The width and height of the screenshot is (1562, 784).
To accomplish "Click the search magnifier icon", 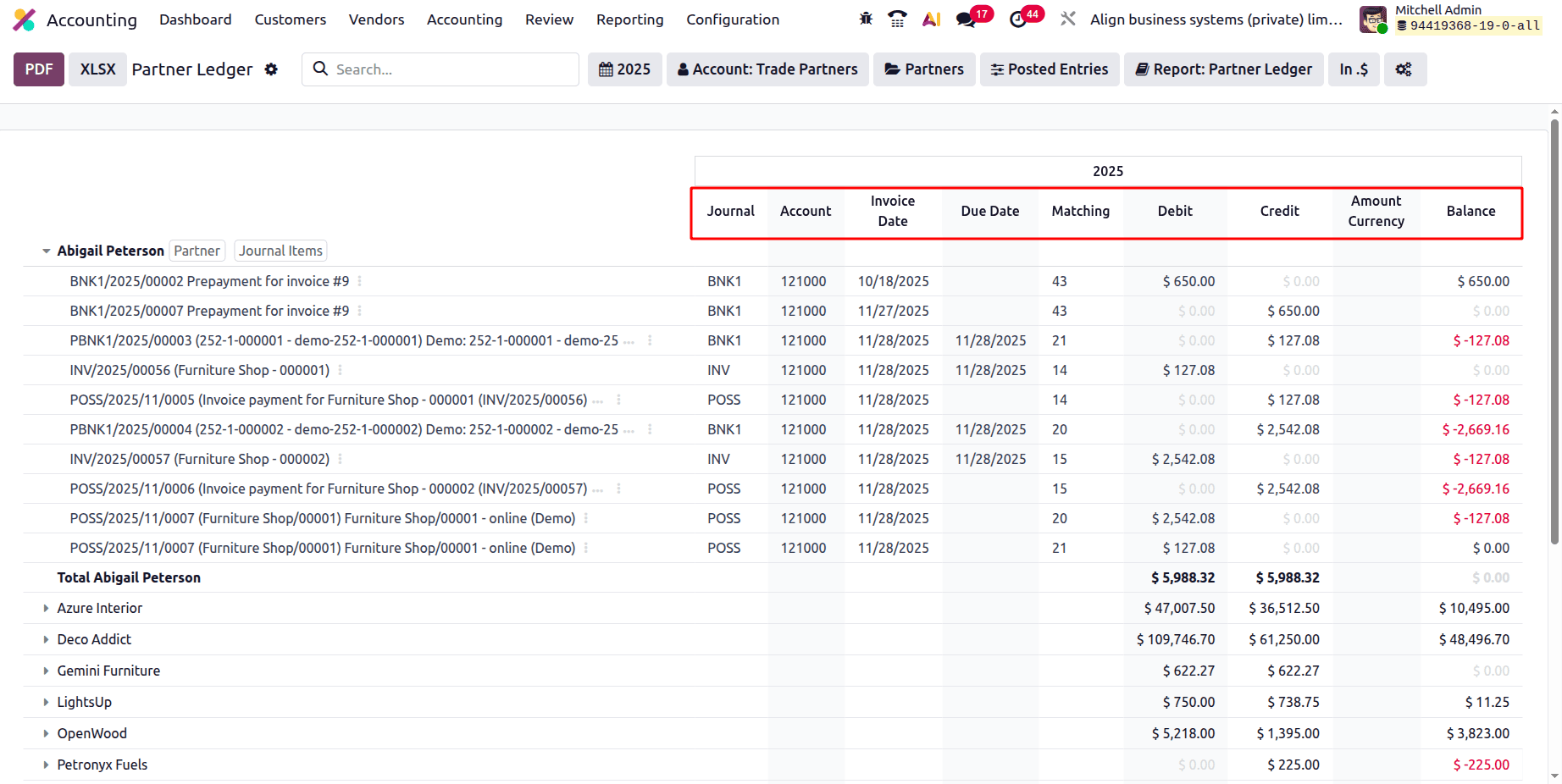I will point(320,69).
